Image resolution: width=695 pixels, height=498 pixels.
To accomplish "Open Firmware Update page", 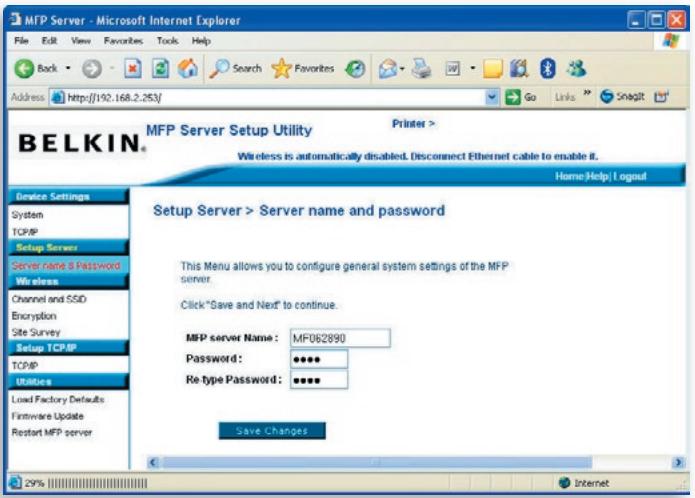I will coord(47,416).
